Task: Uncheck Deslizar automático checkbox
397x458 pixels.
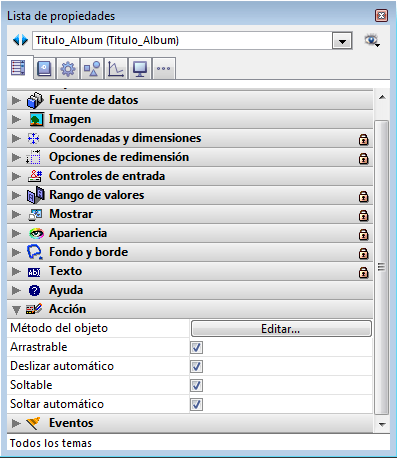Action: [196, 367]
